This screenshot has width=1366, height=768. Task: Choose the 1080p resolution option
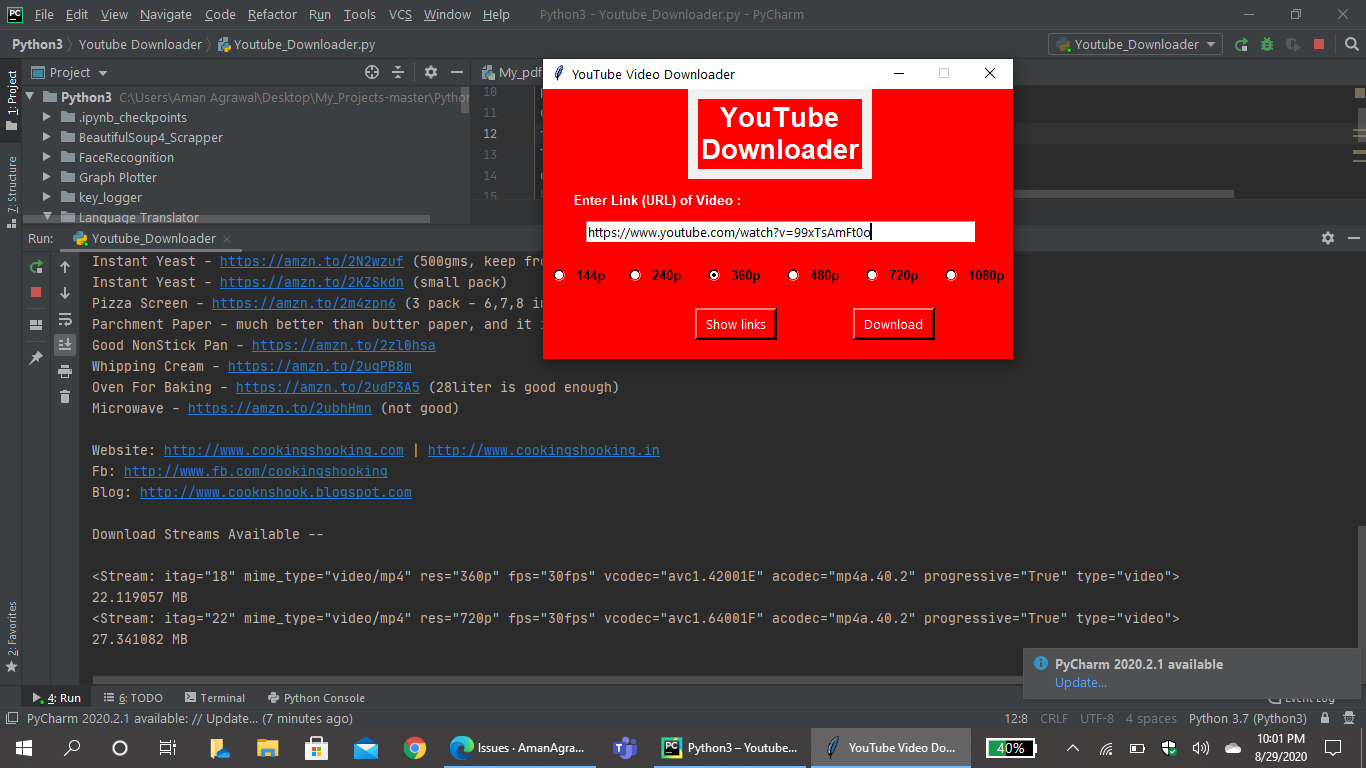pos(950,275)
